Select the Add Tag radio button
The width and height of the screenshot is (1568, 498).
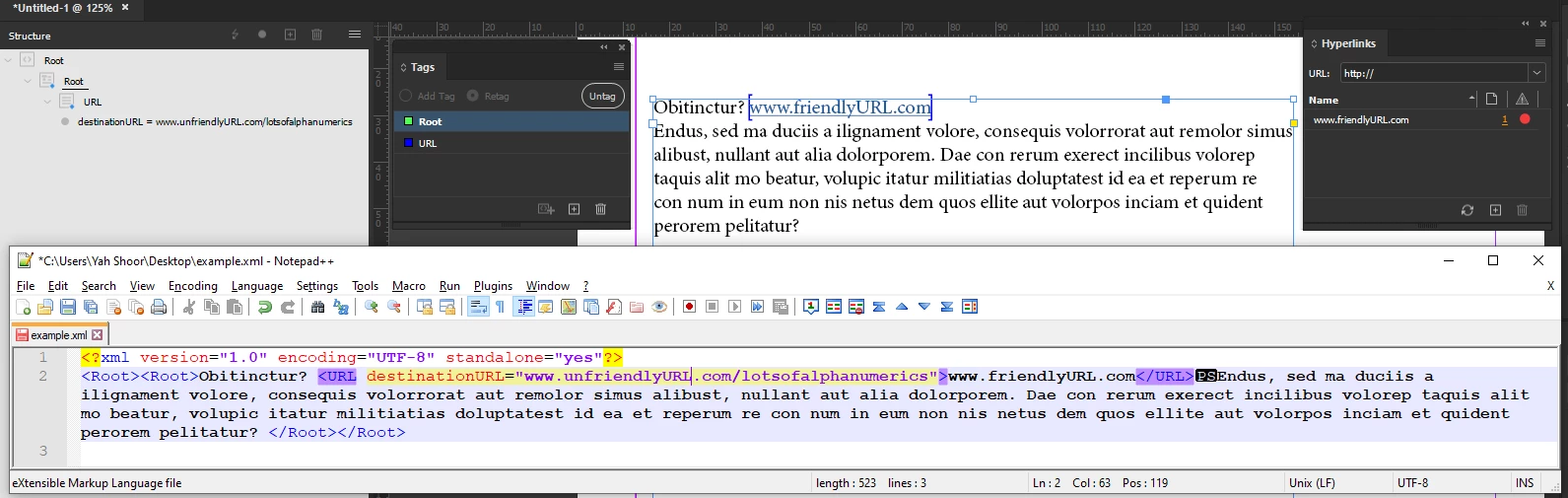(406, 96)
